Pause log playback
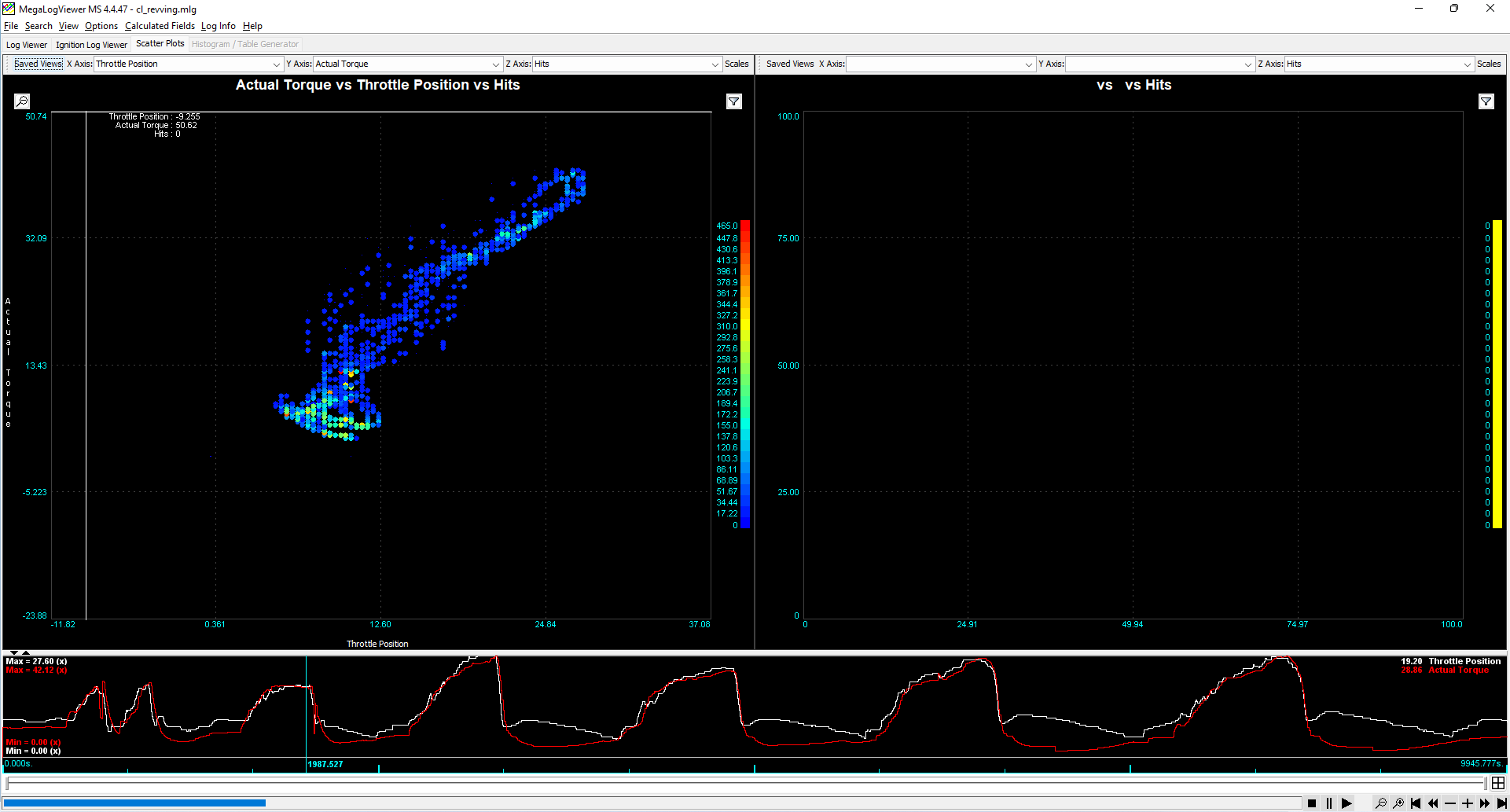The width and height of the screenshot is (1510, 812). pyautogui.click(x=1329, y=803)
